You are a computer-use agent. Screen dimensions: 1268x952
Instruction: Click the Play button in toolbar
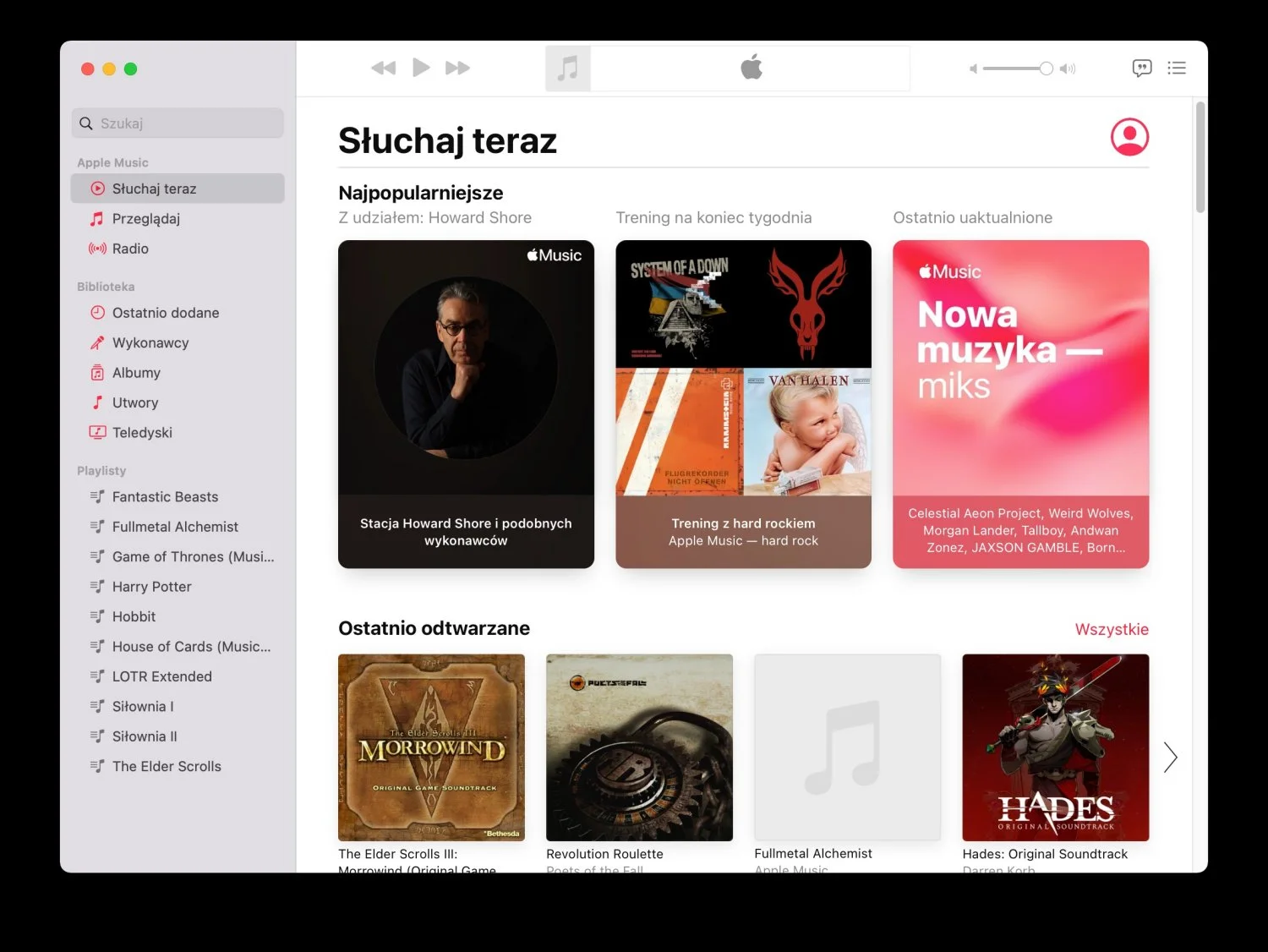tap(421, 68)
